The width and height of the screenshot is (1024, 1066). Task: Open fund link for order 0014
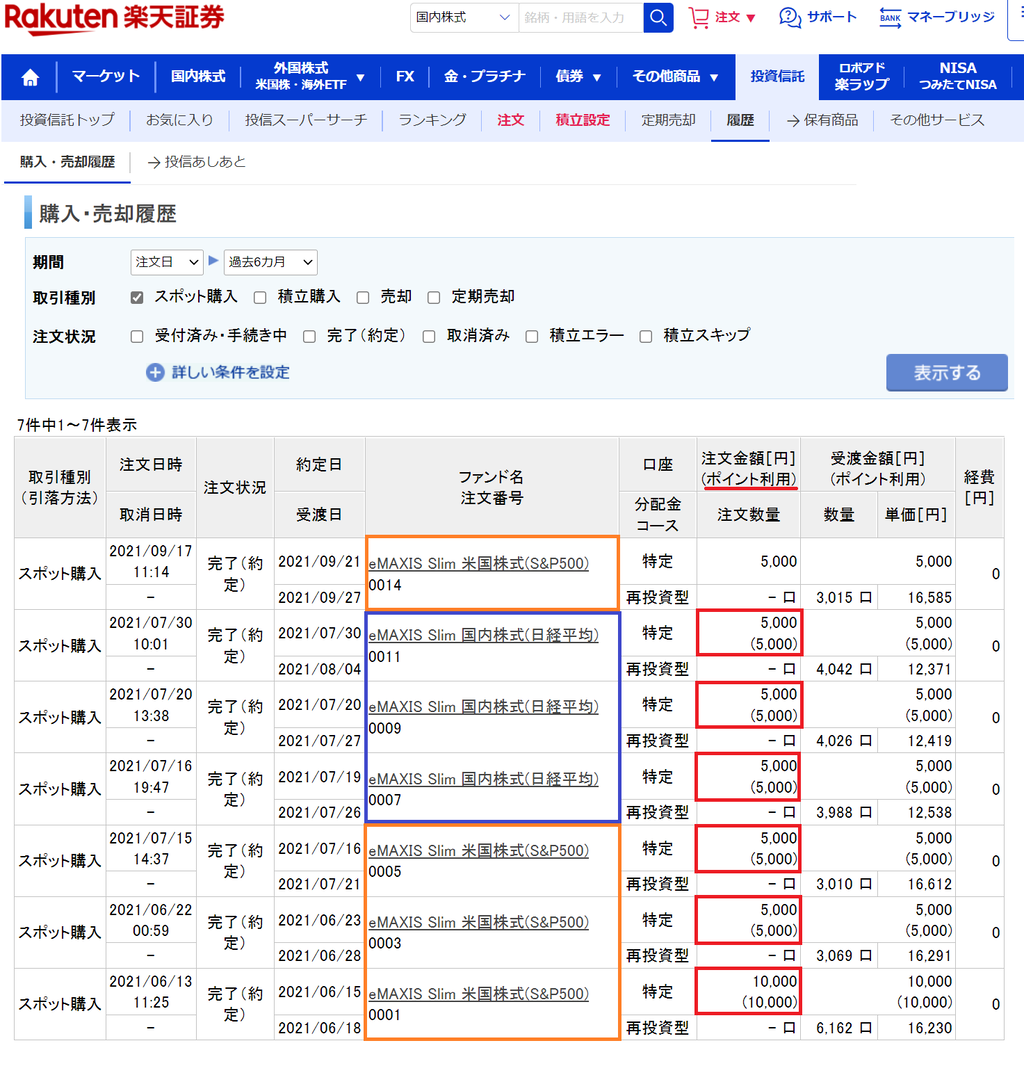[x=479, y=564]
